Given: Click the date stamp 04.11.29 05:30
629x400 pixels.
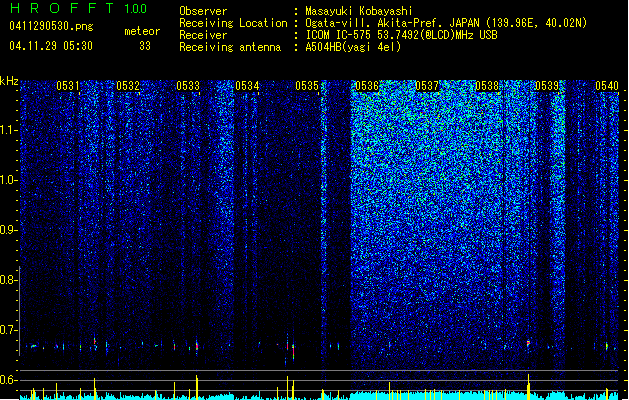Looking at the screenshot, I should coord(51,46).
